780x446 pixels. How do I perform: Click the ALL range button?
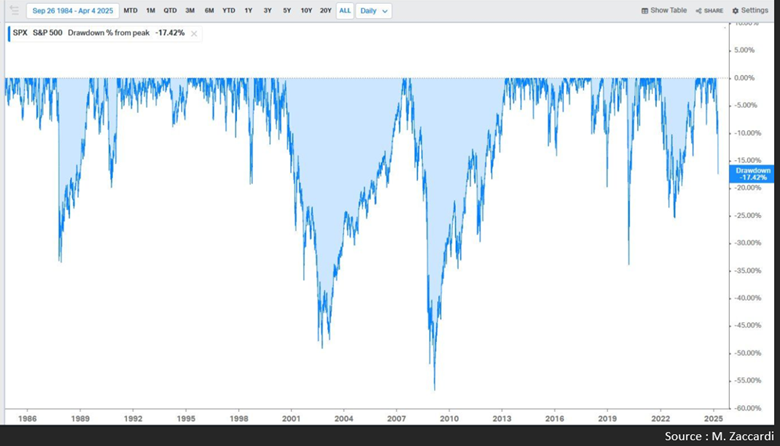pos(344,11)
